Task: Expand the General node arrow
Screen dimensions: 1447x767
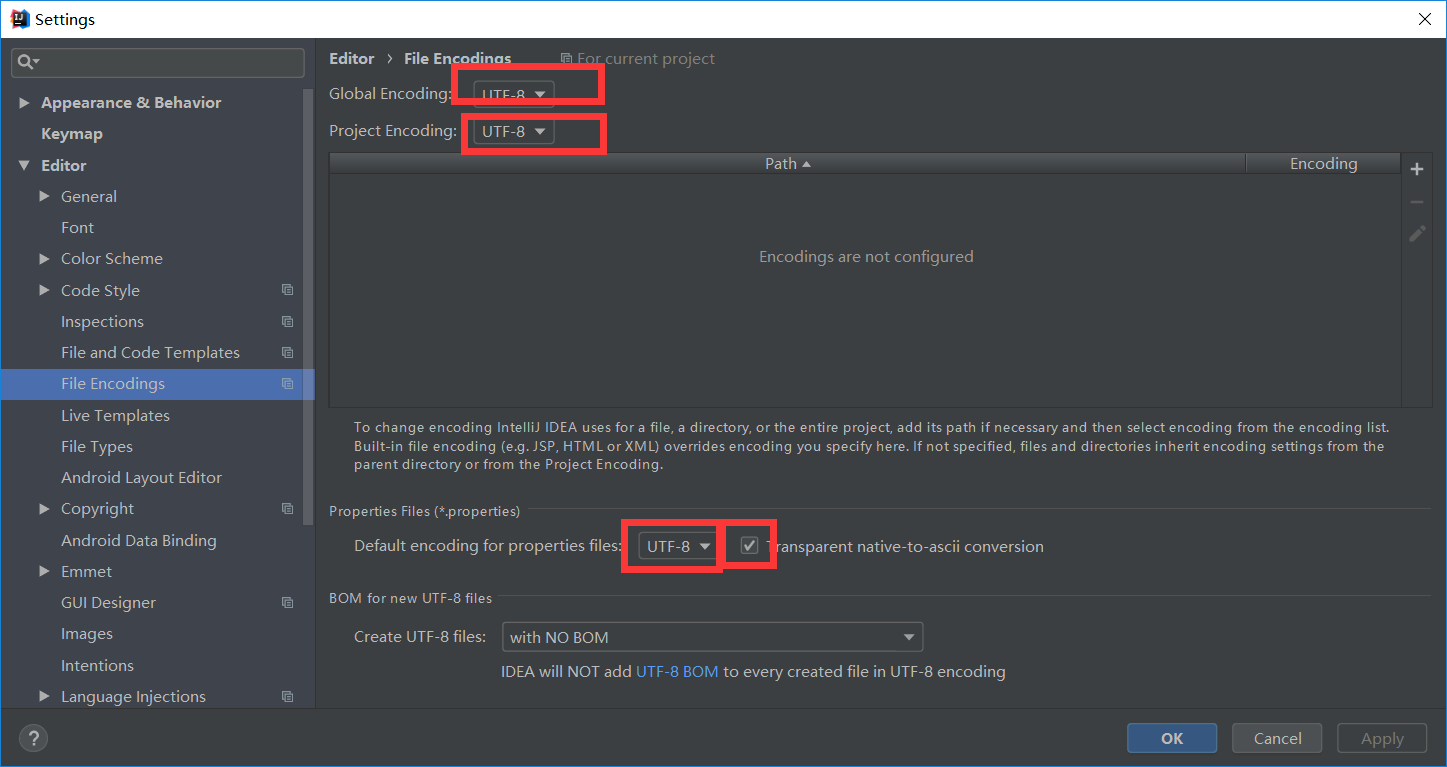Action: [44, 196]
